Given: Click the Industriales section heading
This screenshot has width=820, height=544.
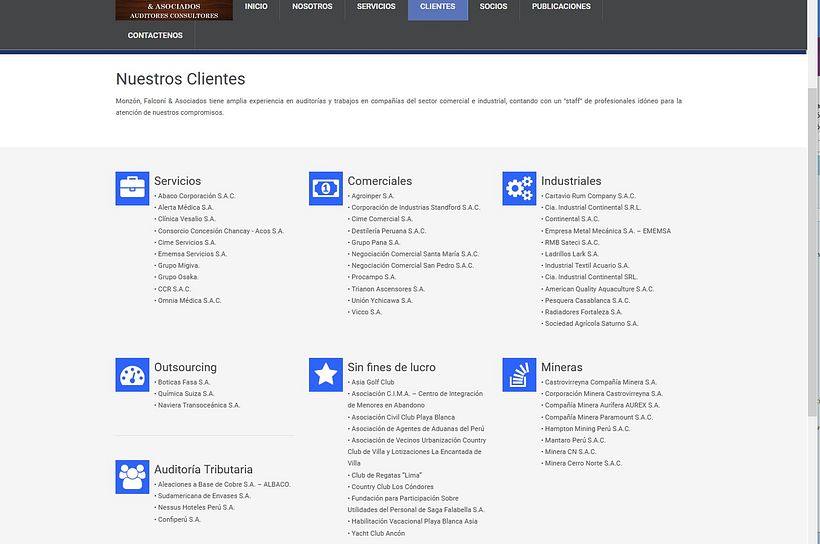Looking at the screenshot, I should [x=571, y=181].
